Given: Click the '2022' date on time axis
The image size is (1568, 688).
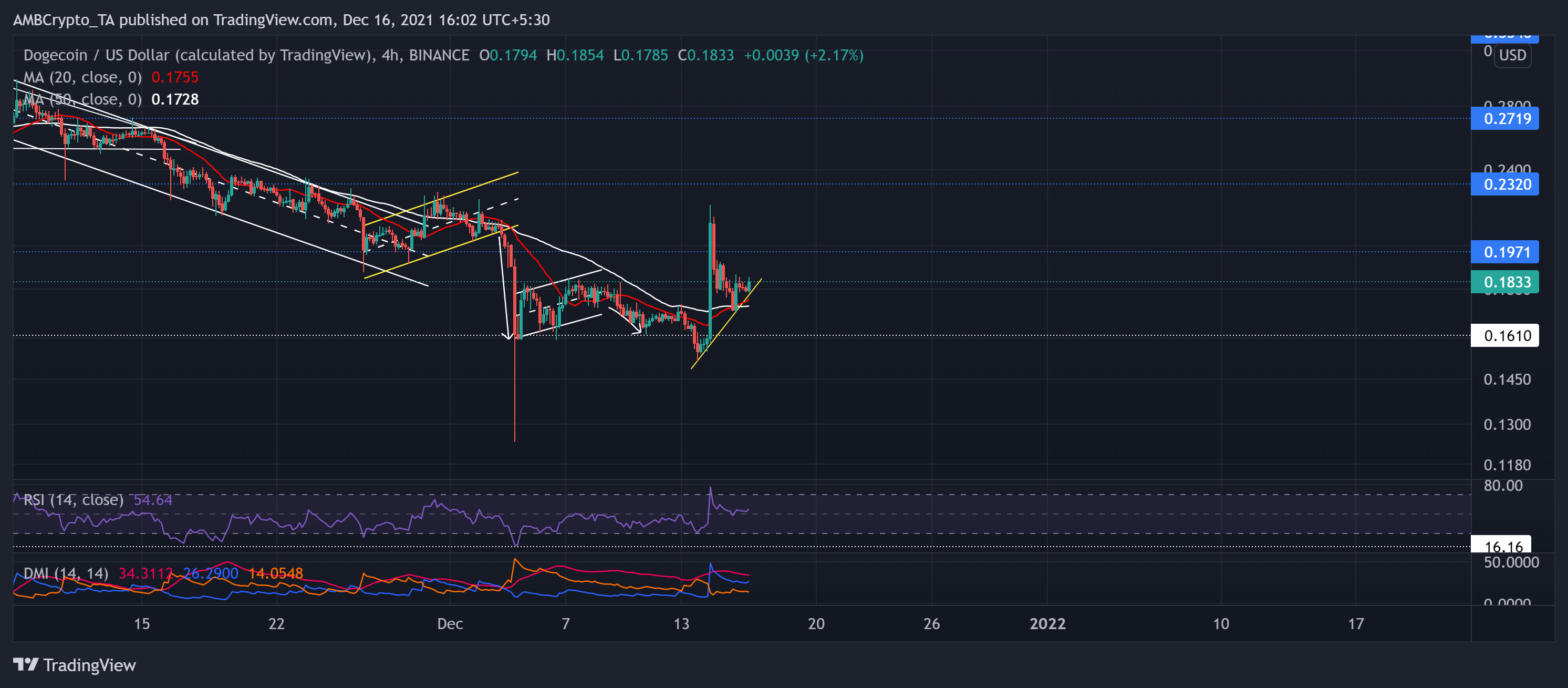Looking at the screenshot, I should coord(1047,623).
